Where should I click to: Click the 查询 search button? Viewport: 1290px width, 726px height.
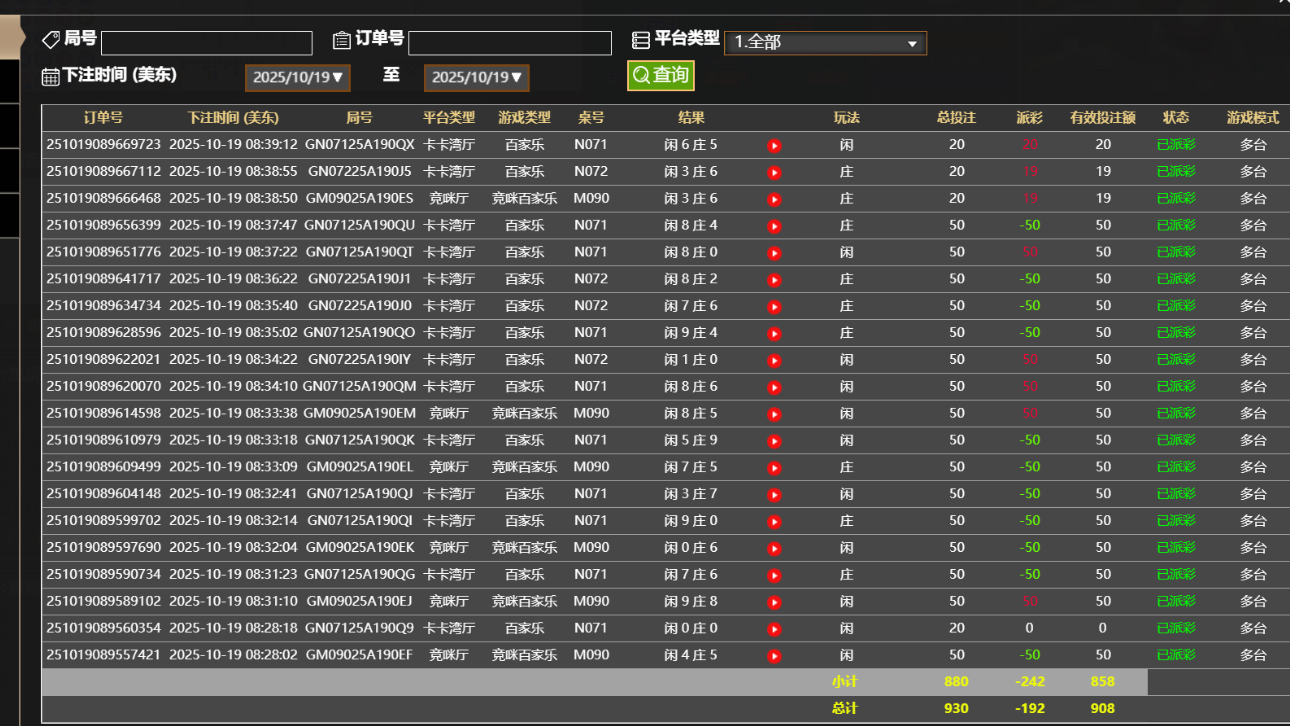click(660, 75)
